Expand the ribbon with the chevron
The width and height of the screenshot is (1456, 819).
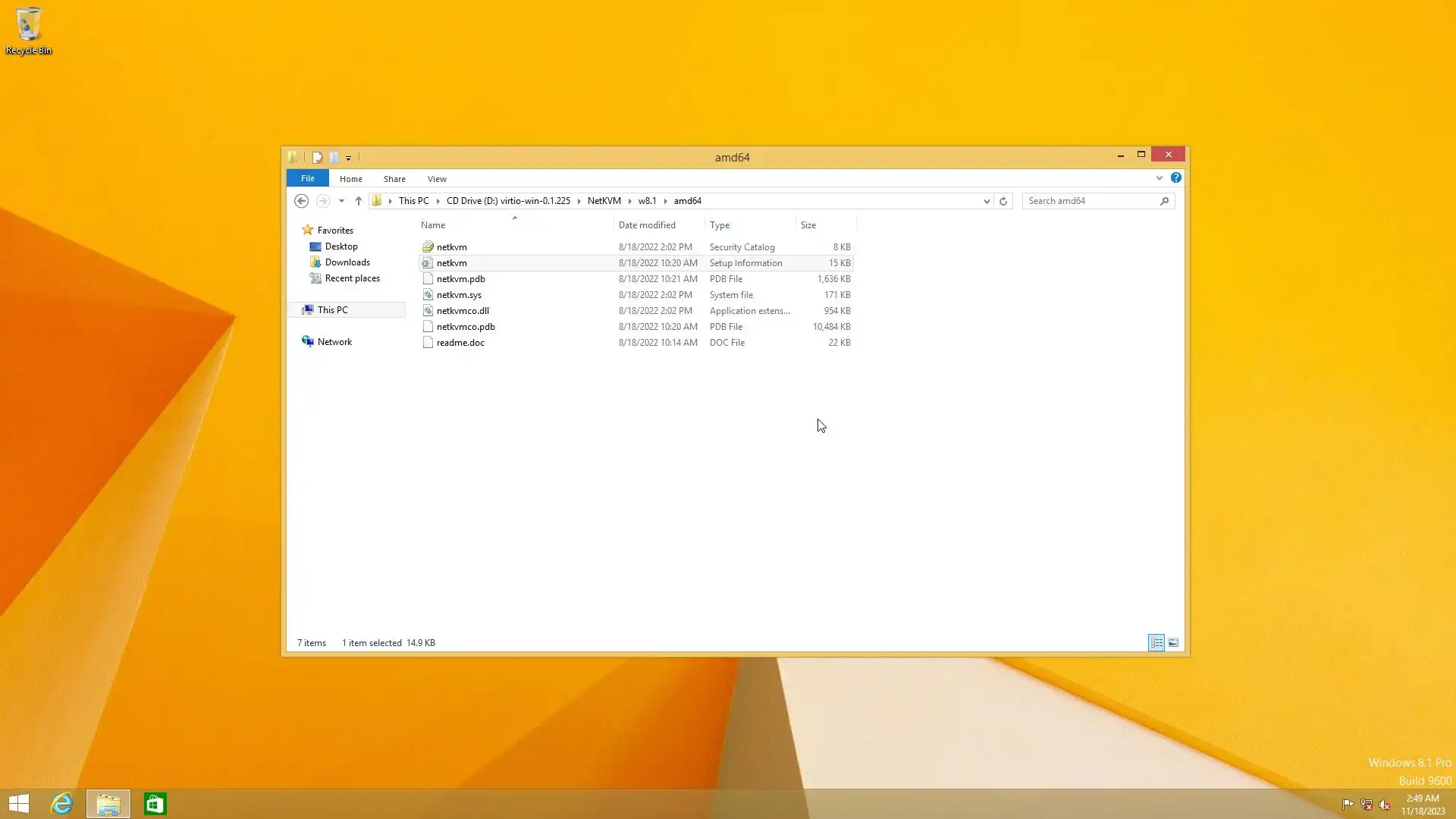tap(1159, 178)
